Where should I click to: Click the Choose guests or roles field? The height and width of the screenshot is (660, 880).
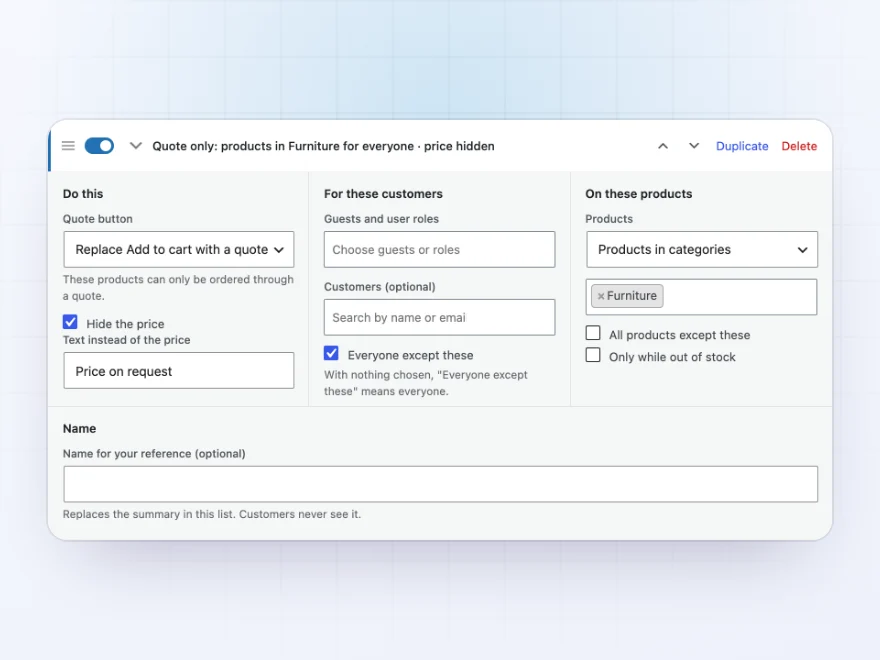pyautogui.click(x=439, y=249)
